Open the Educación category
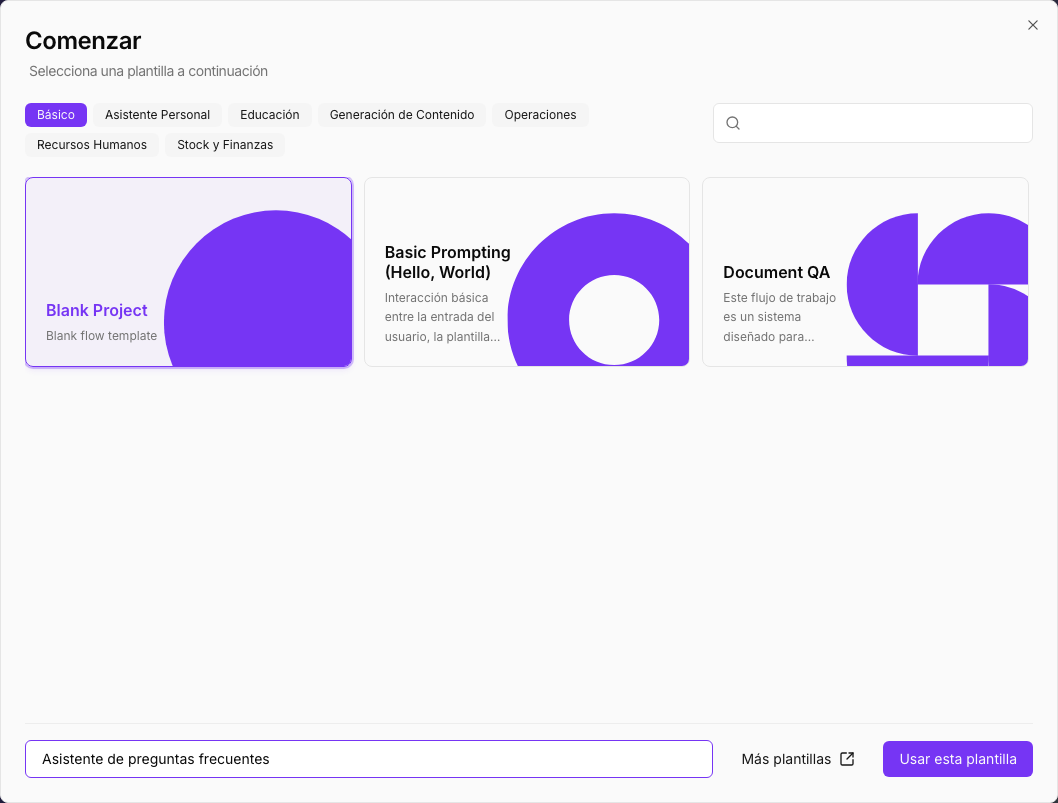1058x803 pixels. pyautogui.click(x=270, y=115)
